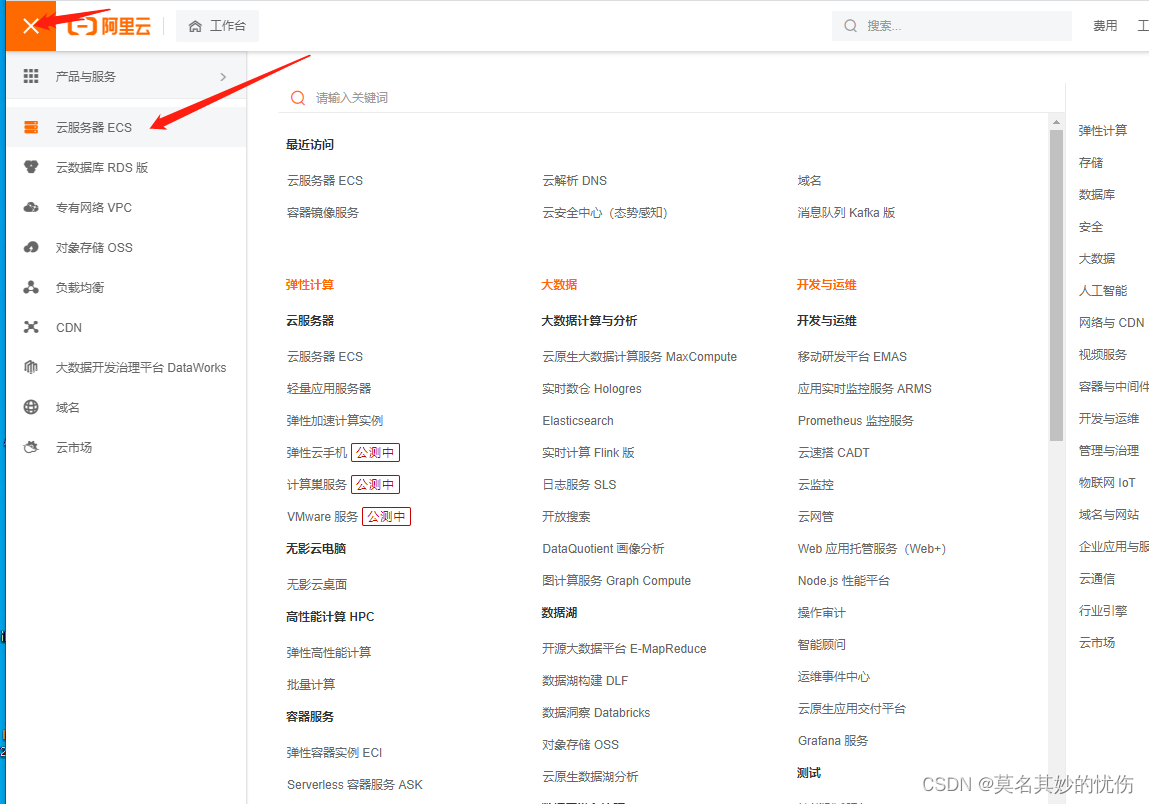The image size is (1149, 804).
Task: Click the scrollbar up arrow
Action: (1056, 122)
